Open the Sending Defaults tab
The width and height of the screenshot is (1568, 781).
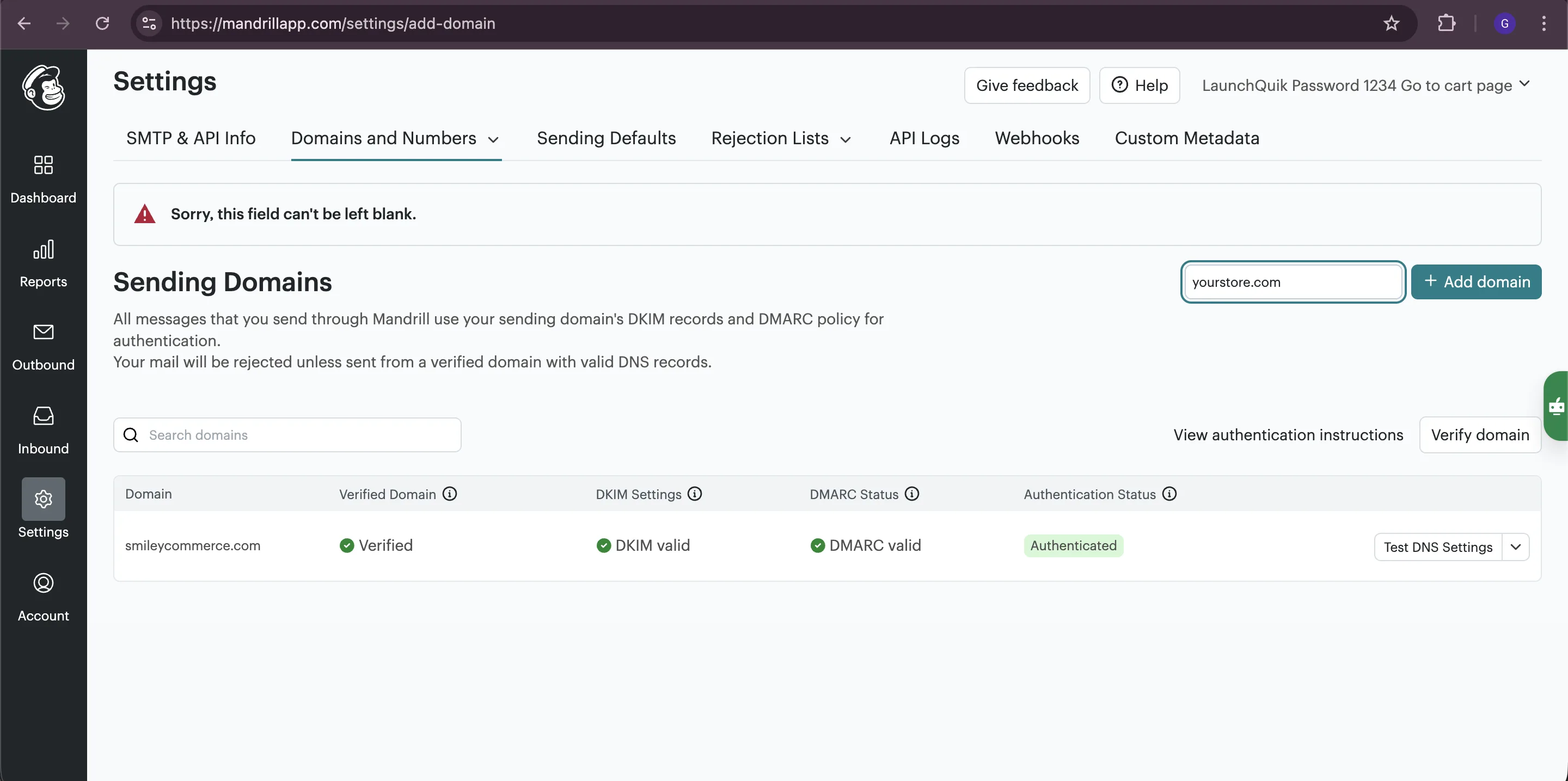(x=607, y=138)
